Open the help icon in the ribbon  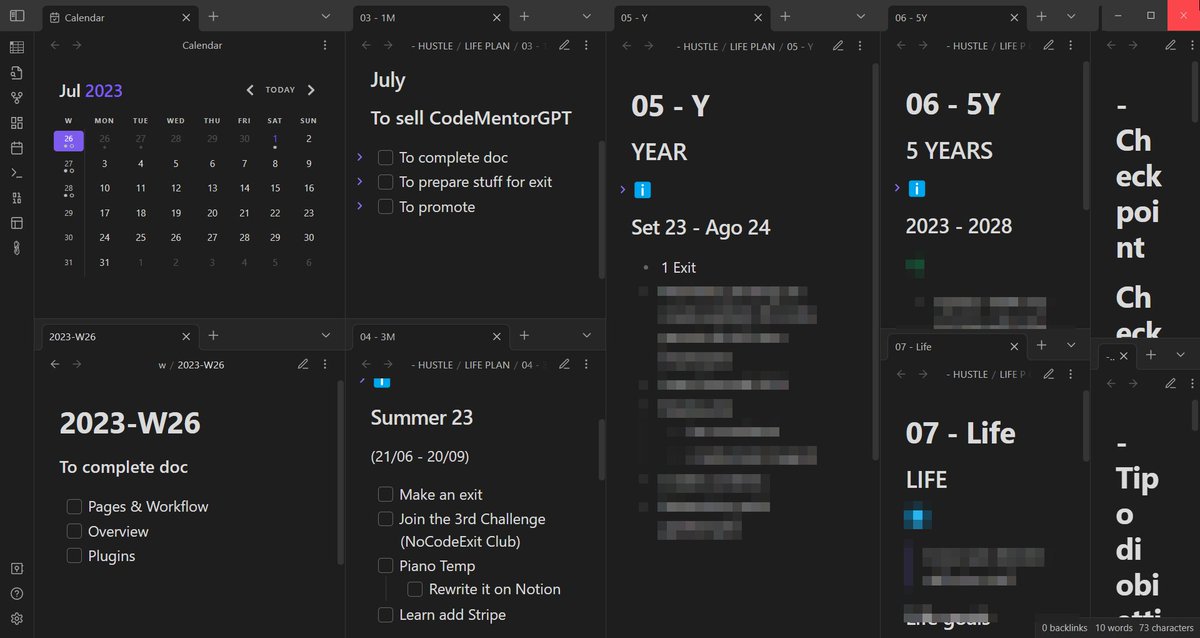pyautogui.click(x=17, y=593)
